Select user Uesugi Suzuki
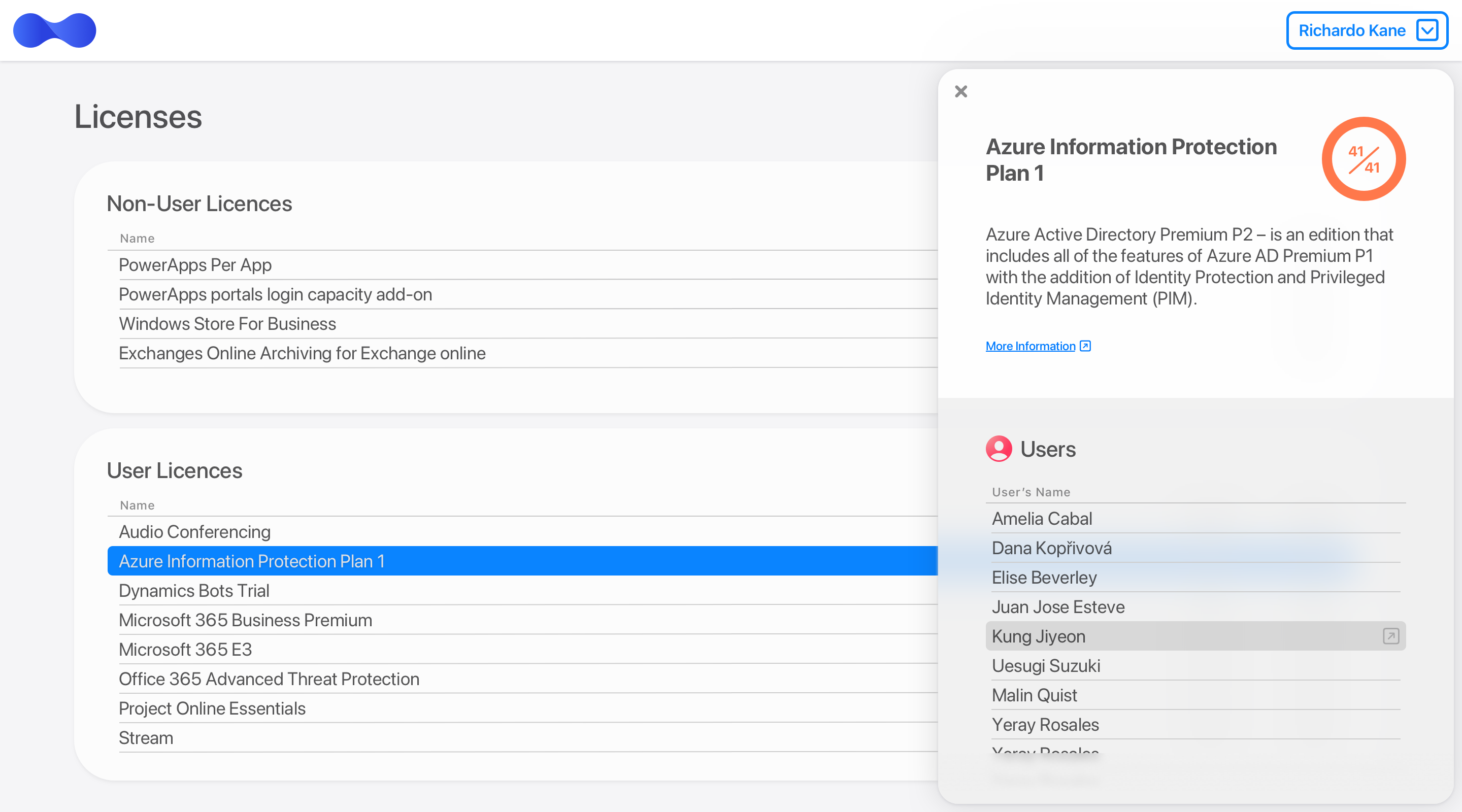Screen dimensions: 1462x812 click(1195, 666)
